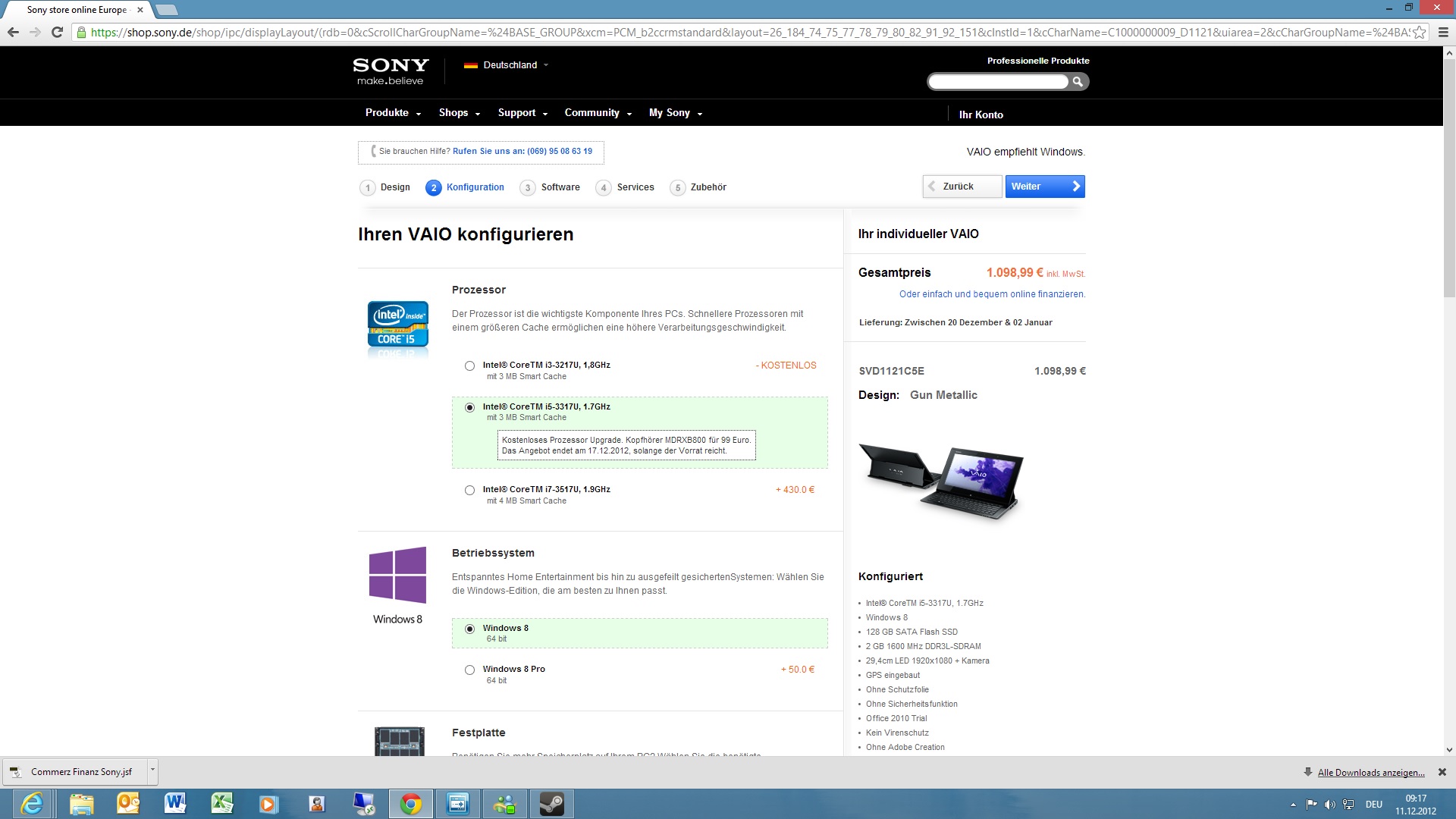This screenshot has width=1456, height=819.
Task: Click the call us phone number link
Action: 522,151
